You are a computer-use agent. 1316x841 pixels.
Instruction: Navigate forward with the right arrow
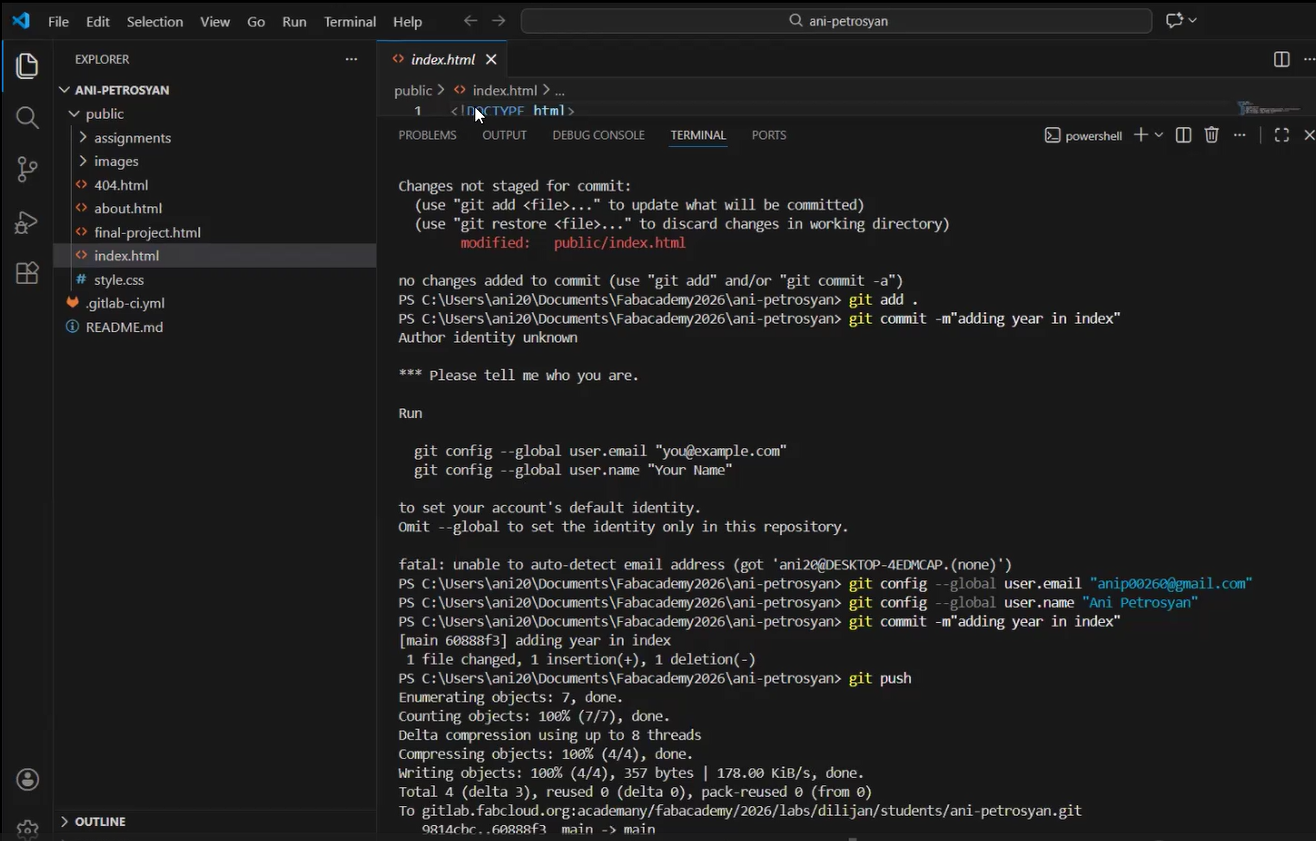[499, 21]
